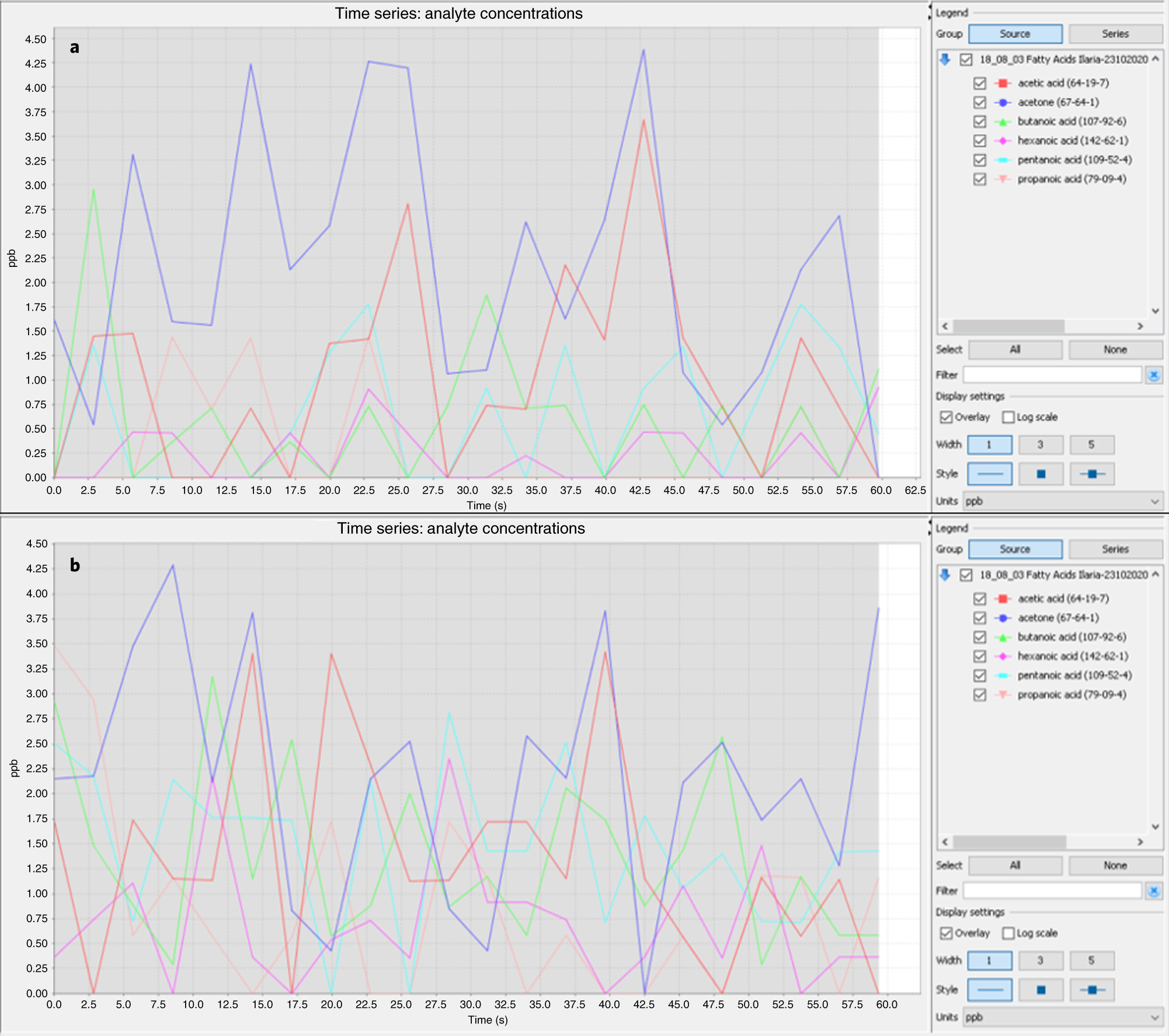Click acetone blue legend marker, top panel
The image size is (1169, 1036).
1003,102
